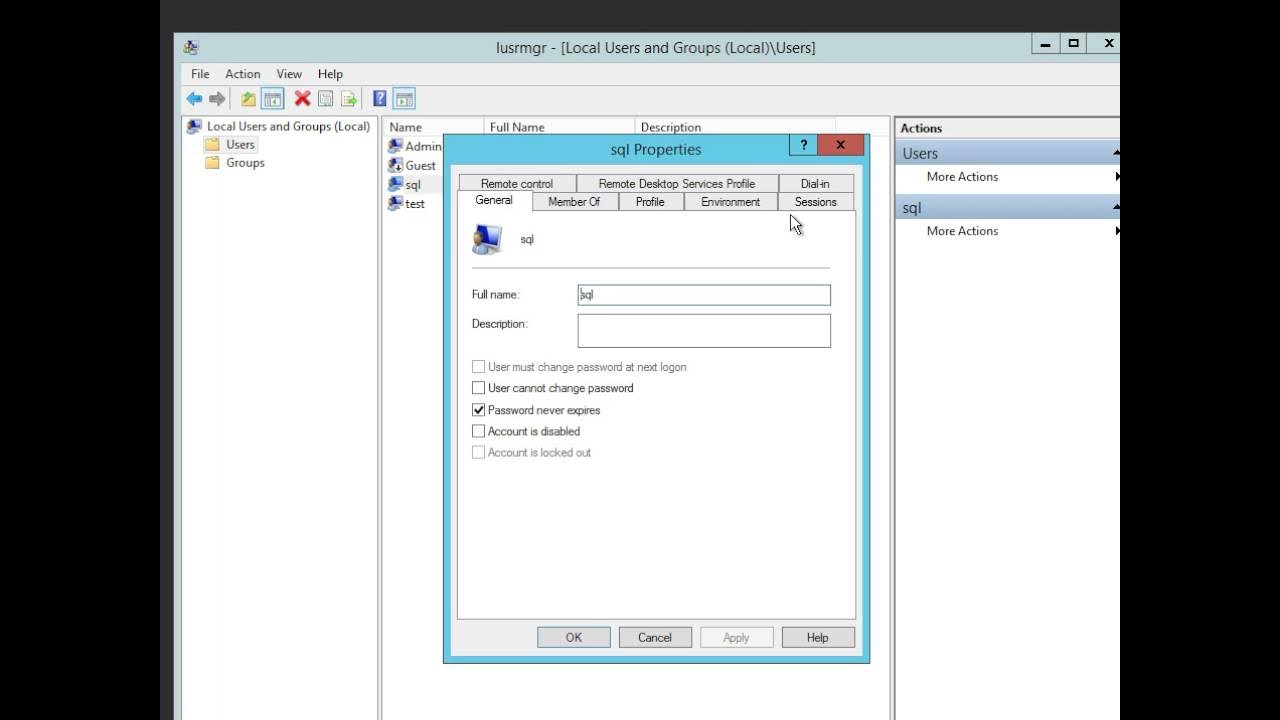Screen dimensions: 1280x720
Task: Click the Description text box
Action: [x=704, y=331]
